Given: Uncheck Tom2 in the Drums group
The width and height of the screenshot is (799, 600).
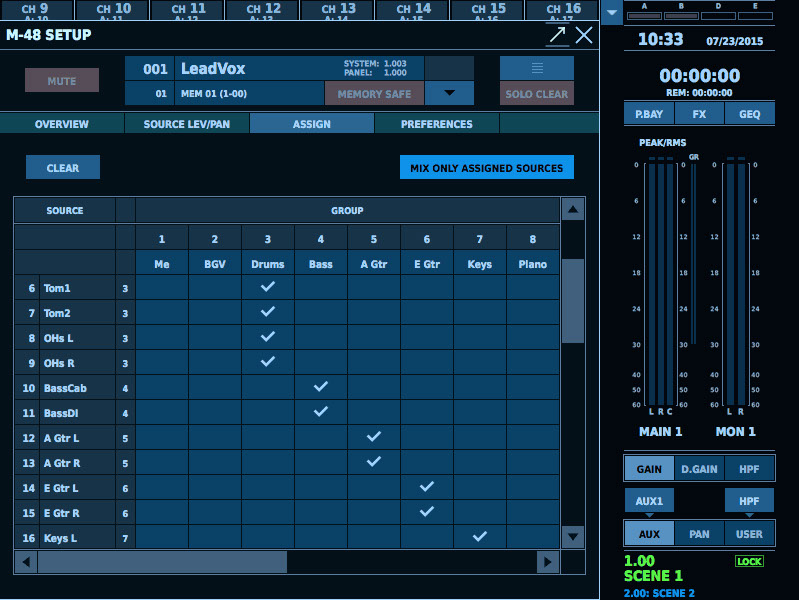Looking at the screenshot, I should 268,312.
